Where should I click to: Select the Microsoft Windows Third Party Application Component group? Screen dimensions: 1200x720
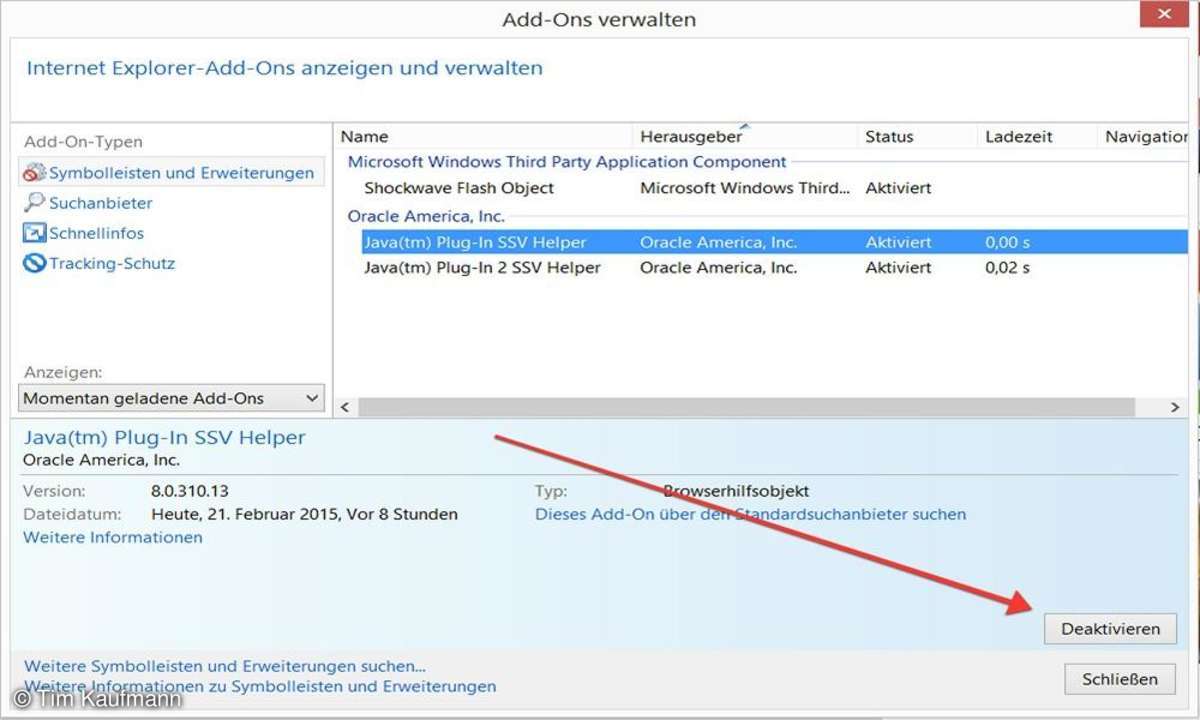tap(567, 162)
